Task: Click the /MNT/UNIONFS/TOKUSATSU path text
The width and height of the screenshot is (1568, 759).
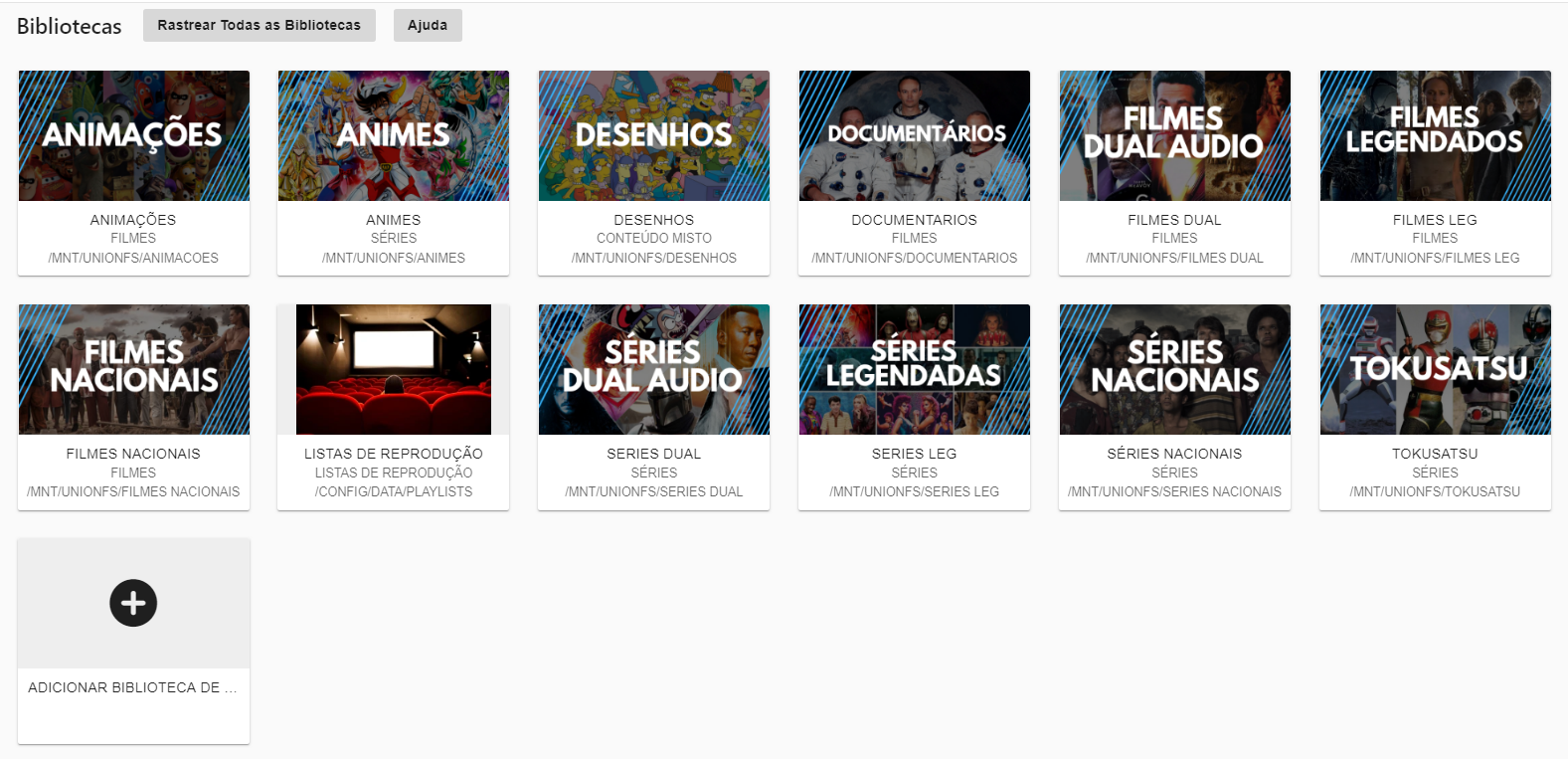Action: click(1436, 491)
